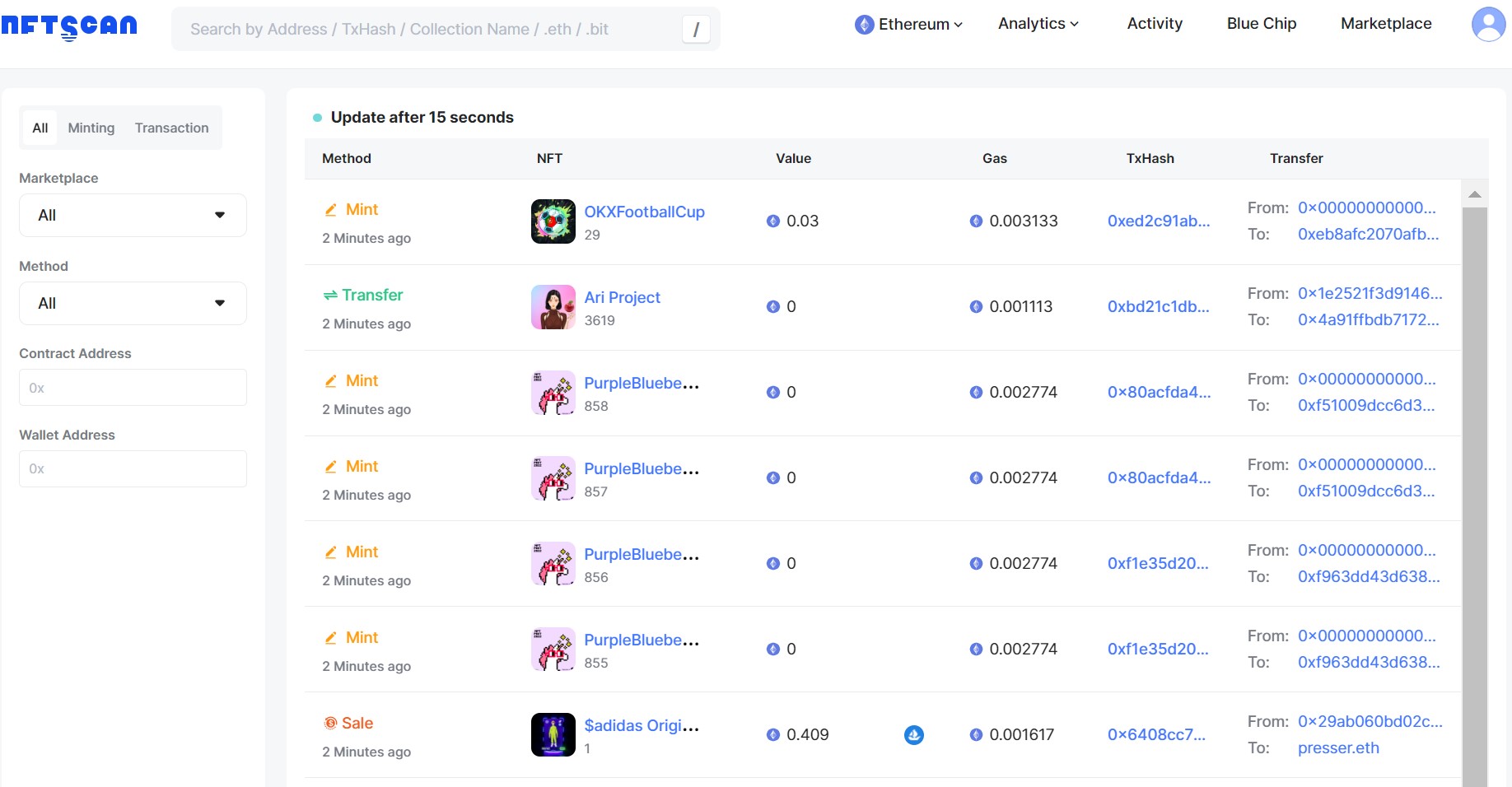This screenshot has height=787, width=1512.
Task: Click the OKXFootballCup NFT thumbnail
Action: pyautogui.click(x=553, y=221)
